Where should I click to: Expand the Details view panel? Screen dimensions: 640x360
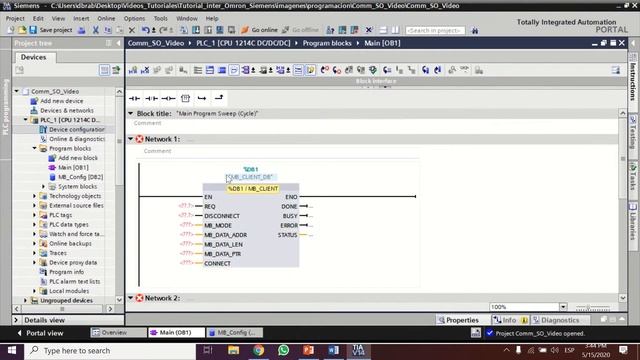pos(16,320)
